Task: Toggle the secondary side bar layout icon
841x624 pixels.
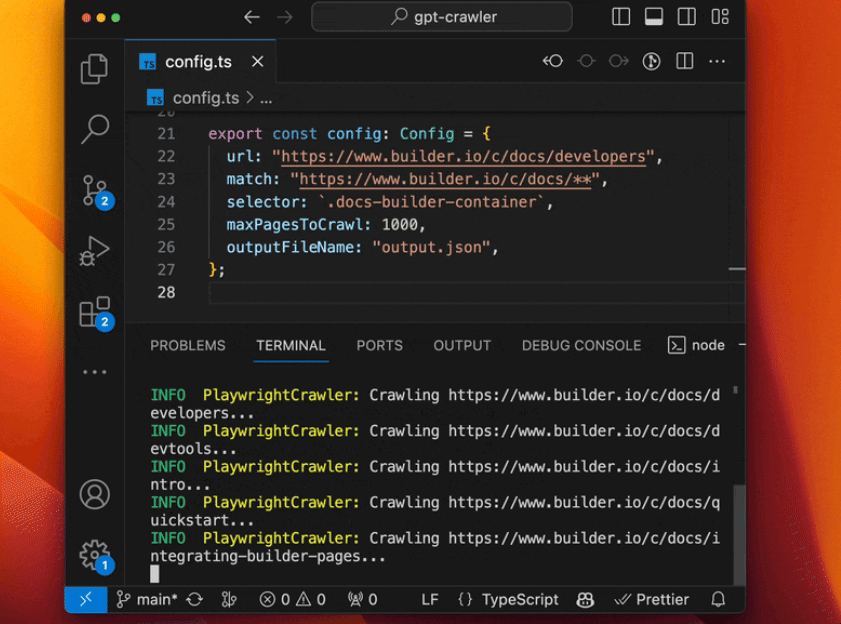Action: point(687,17)
